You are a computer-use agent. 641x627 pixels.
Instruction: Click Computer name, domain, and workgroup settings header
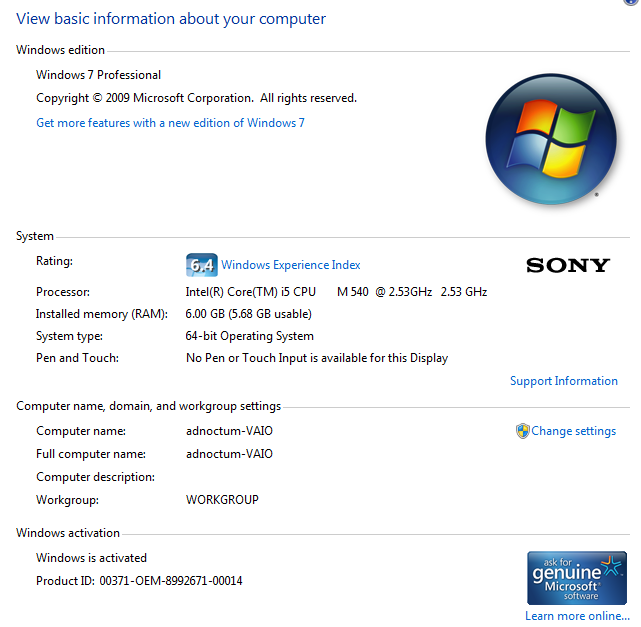click(x=148, y=406)
